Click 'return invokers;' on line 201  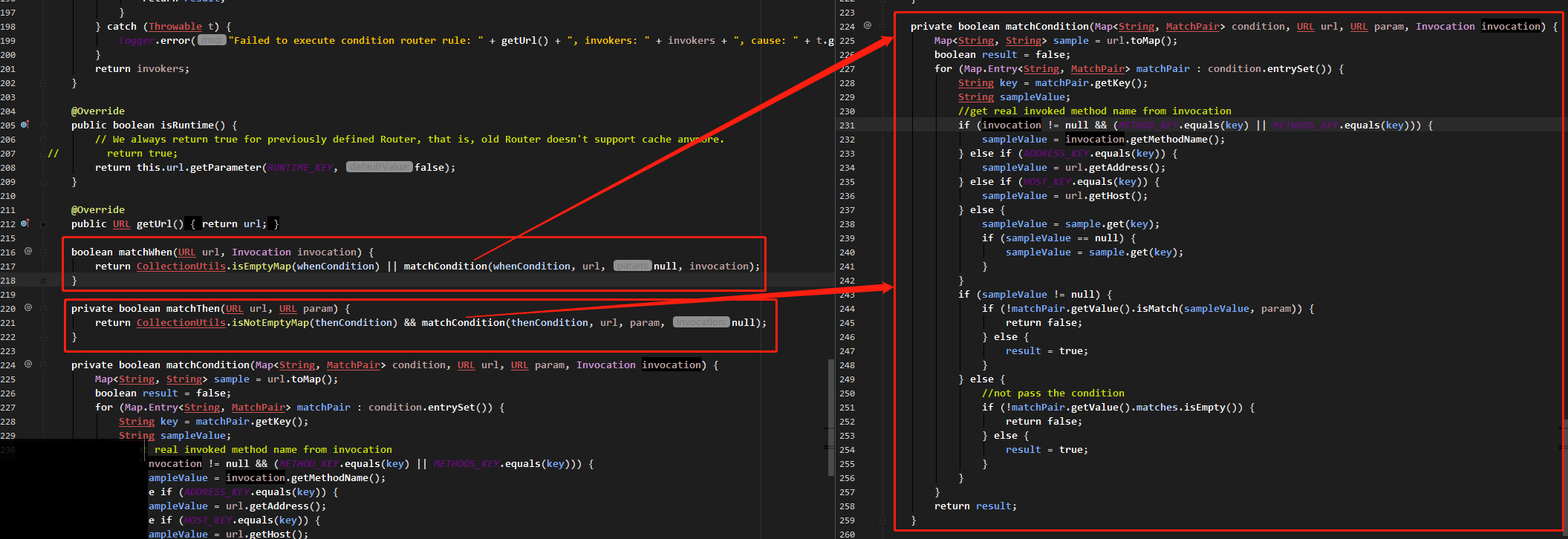pyautogui.click(x=143, y=68)
